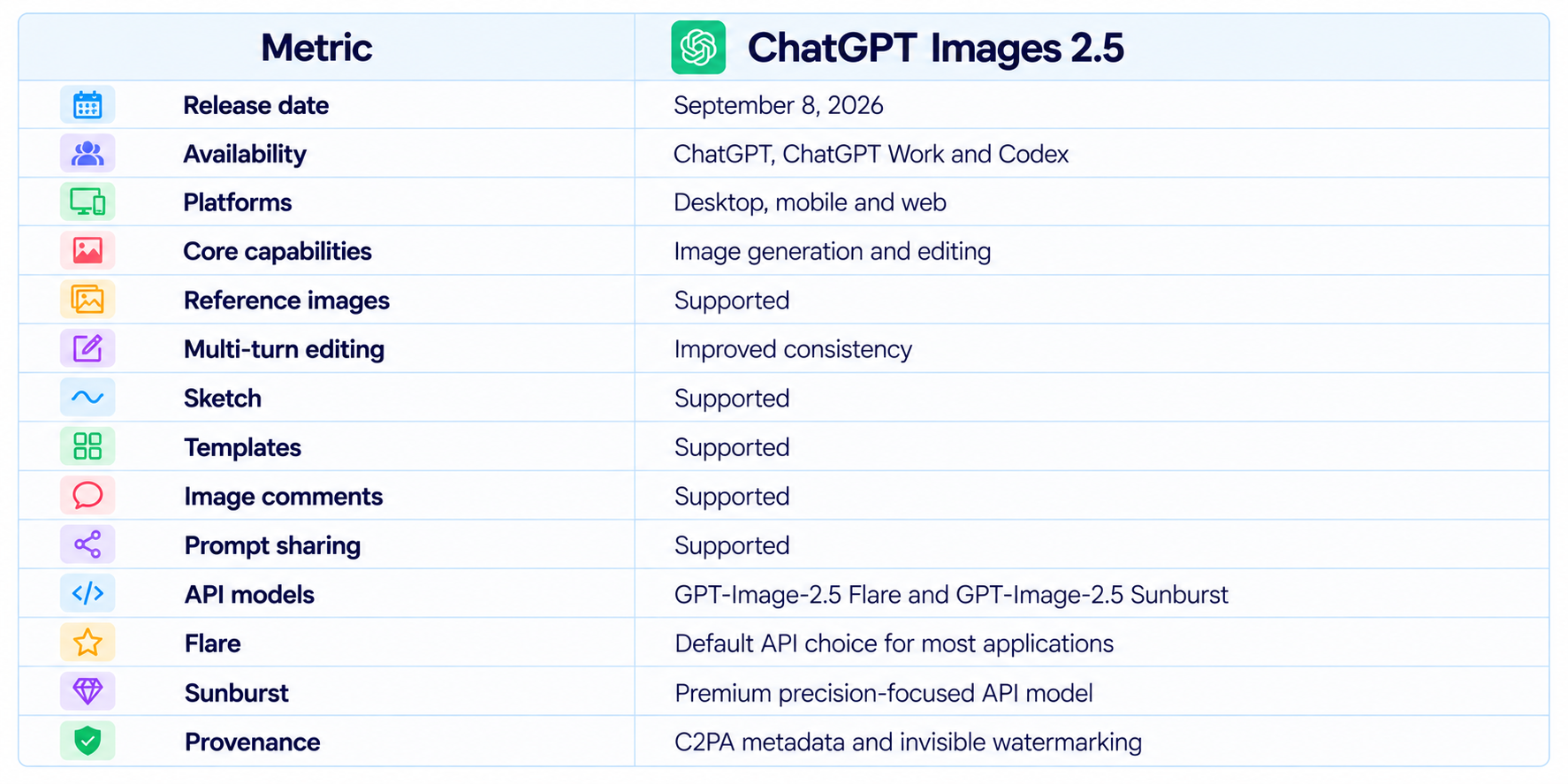The image size is (1568, 784).
Task: Click the monitor icon beside Platforms
Action: 88,202
